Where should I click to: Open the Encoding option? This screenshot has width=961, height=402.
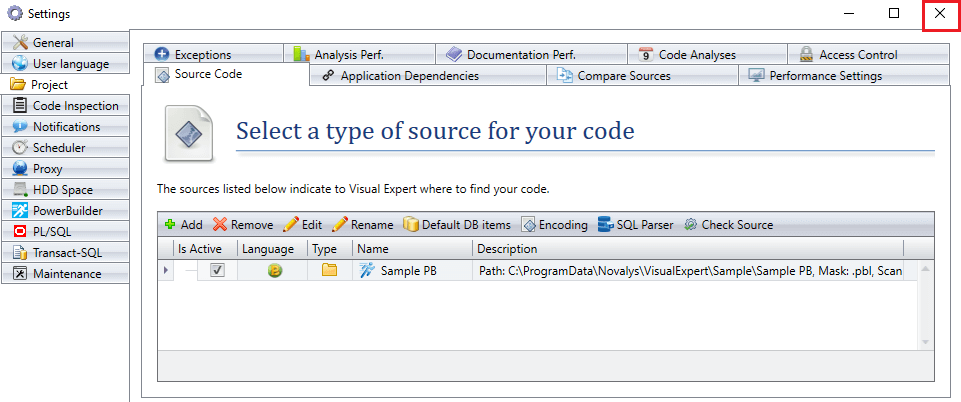pos(554,225)
